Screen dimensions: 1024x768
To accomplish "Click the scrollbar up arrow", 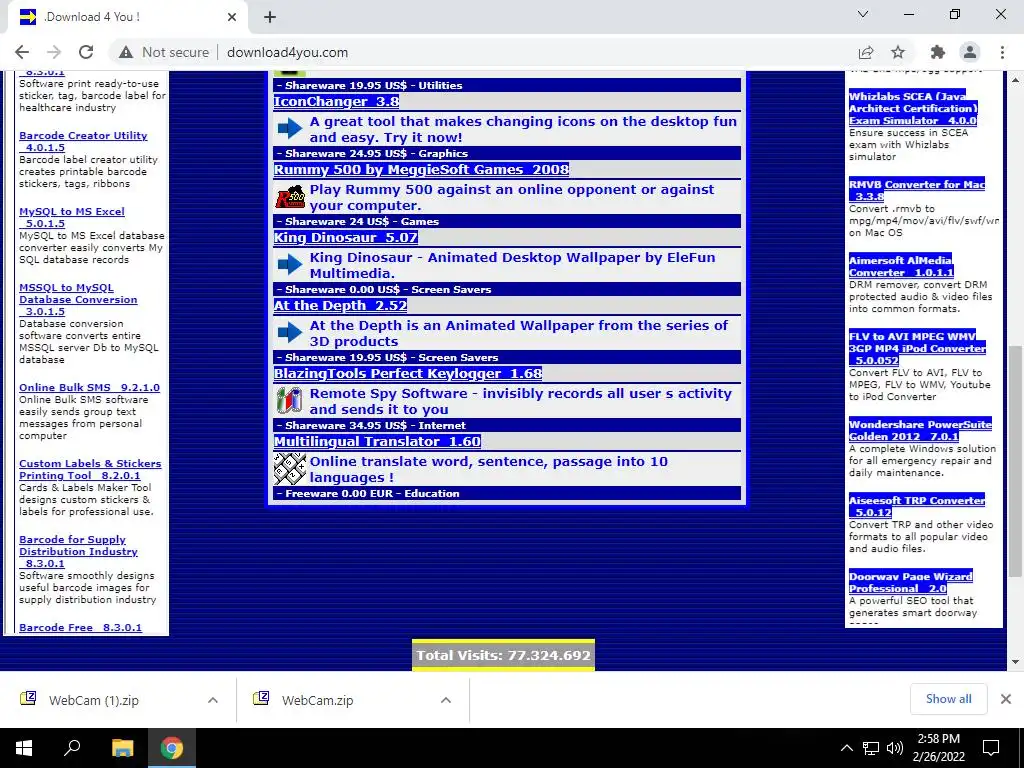I will [x=1016, y=80].
